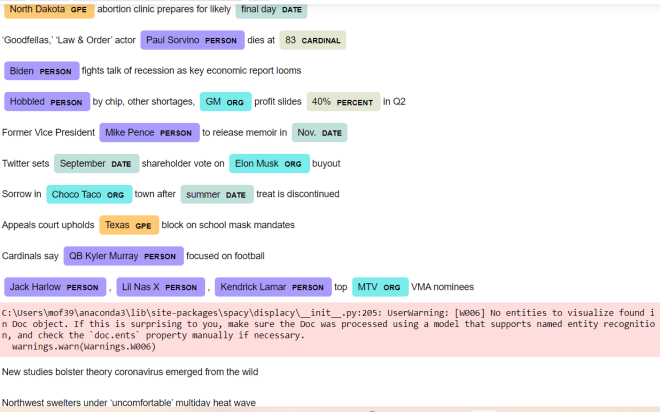660x412 pixels.
Task: Select the 'September' DATE entity
Action: click(x=96, y=163)
